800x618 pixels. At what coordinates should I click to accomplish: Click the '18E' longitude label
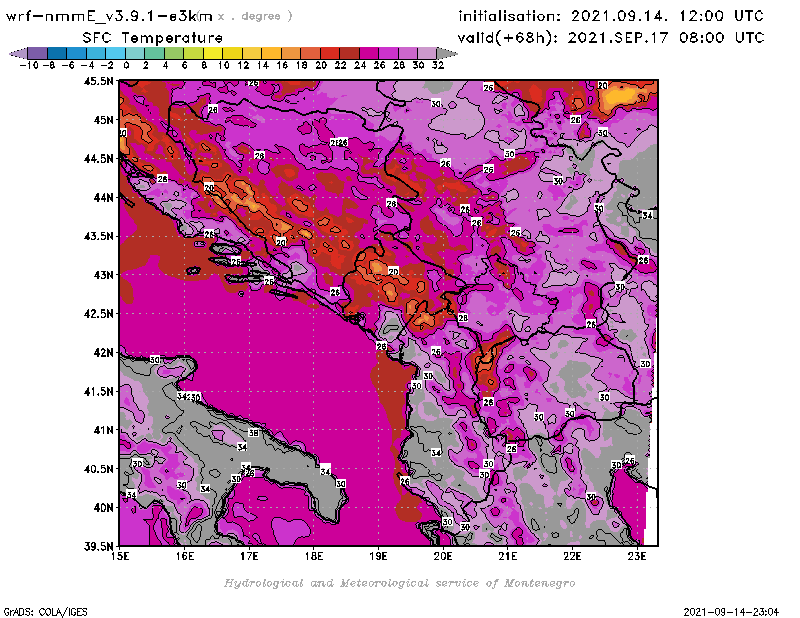(314, 556)
